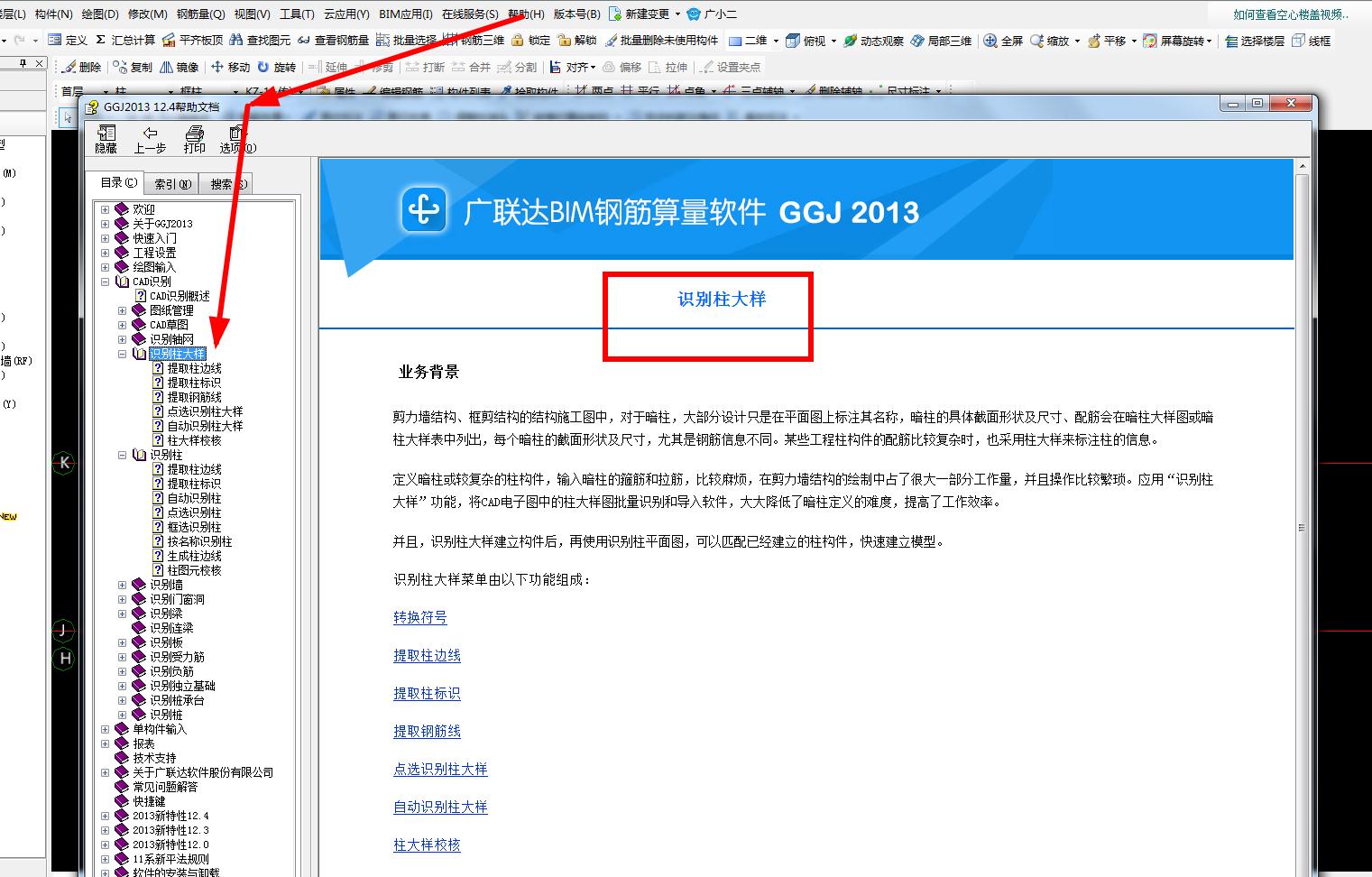Click the 批量选择 (batch select) tool
1372x877 pixels.
coord(406,41)
